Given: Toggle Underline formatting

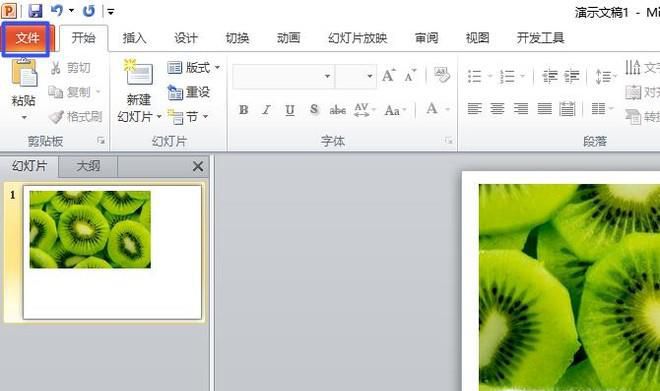Looking at the screenshot, I should pos(290,110).
